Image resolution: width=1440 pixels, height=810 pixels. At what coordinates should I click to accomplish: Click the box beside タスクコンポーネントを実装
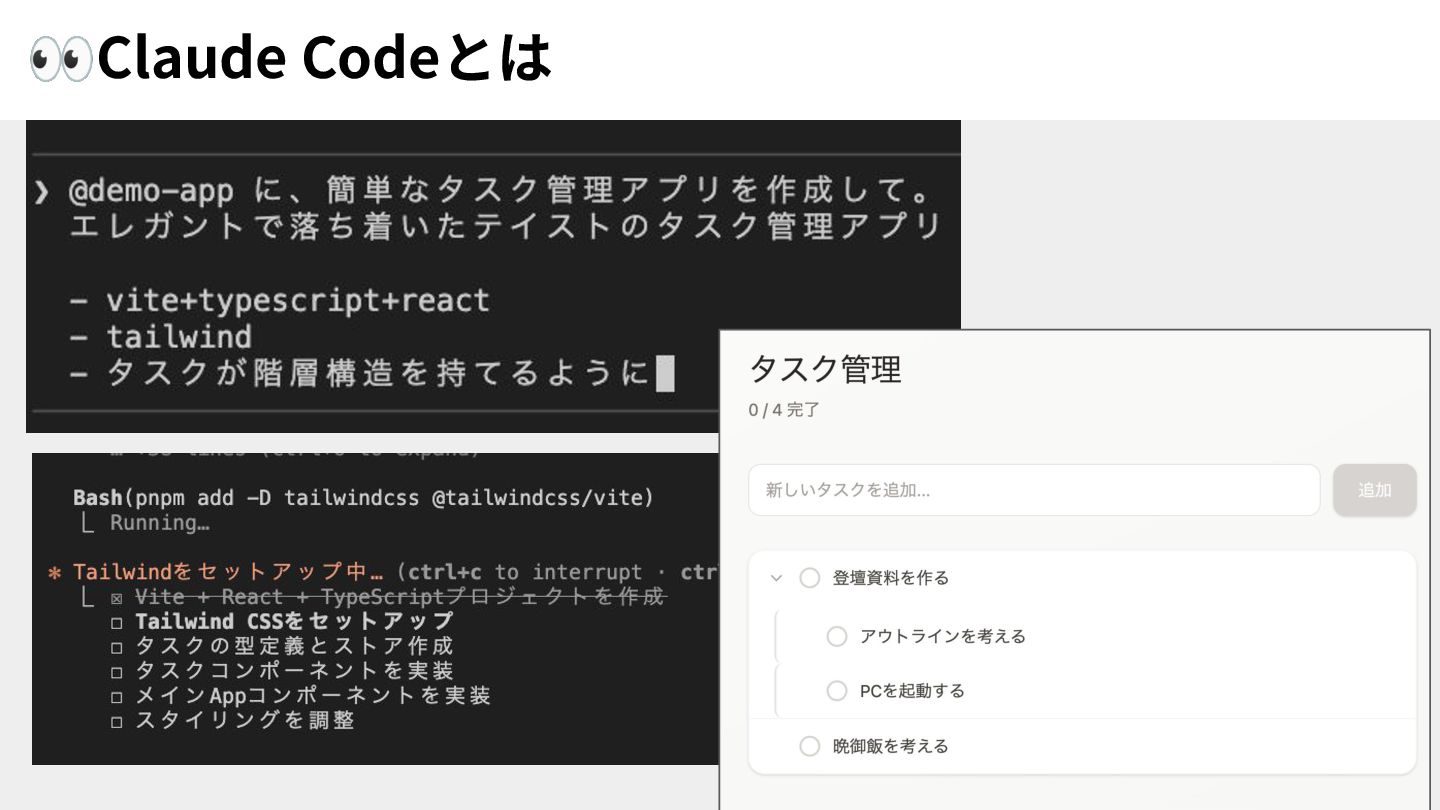[x=117, y=671]
